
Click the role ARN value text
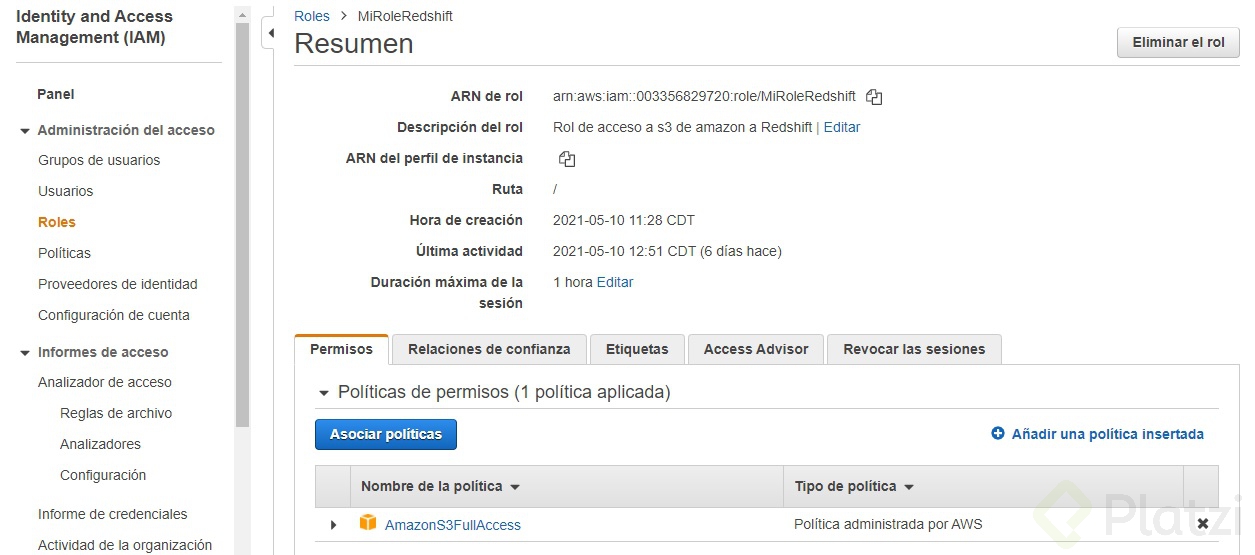pos(704,96)
